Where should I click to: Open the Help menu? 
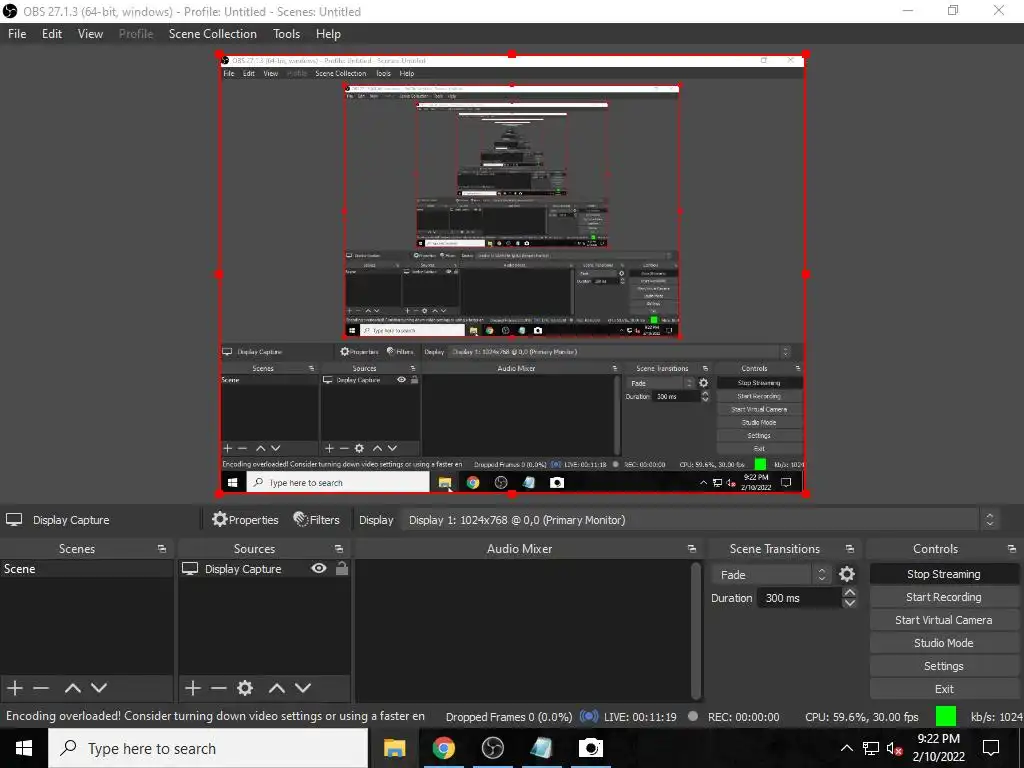pos(328,34)
